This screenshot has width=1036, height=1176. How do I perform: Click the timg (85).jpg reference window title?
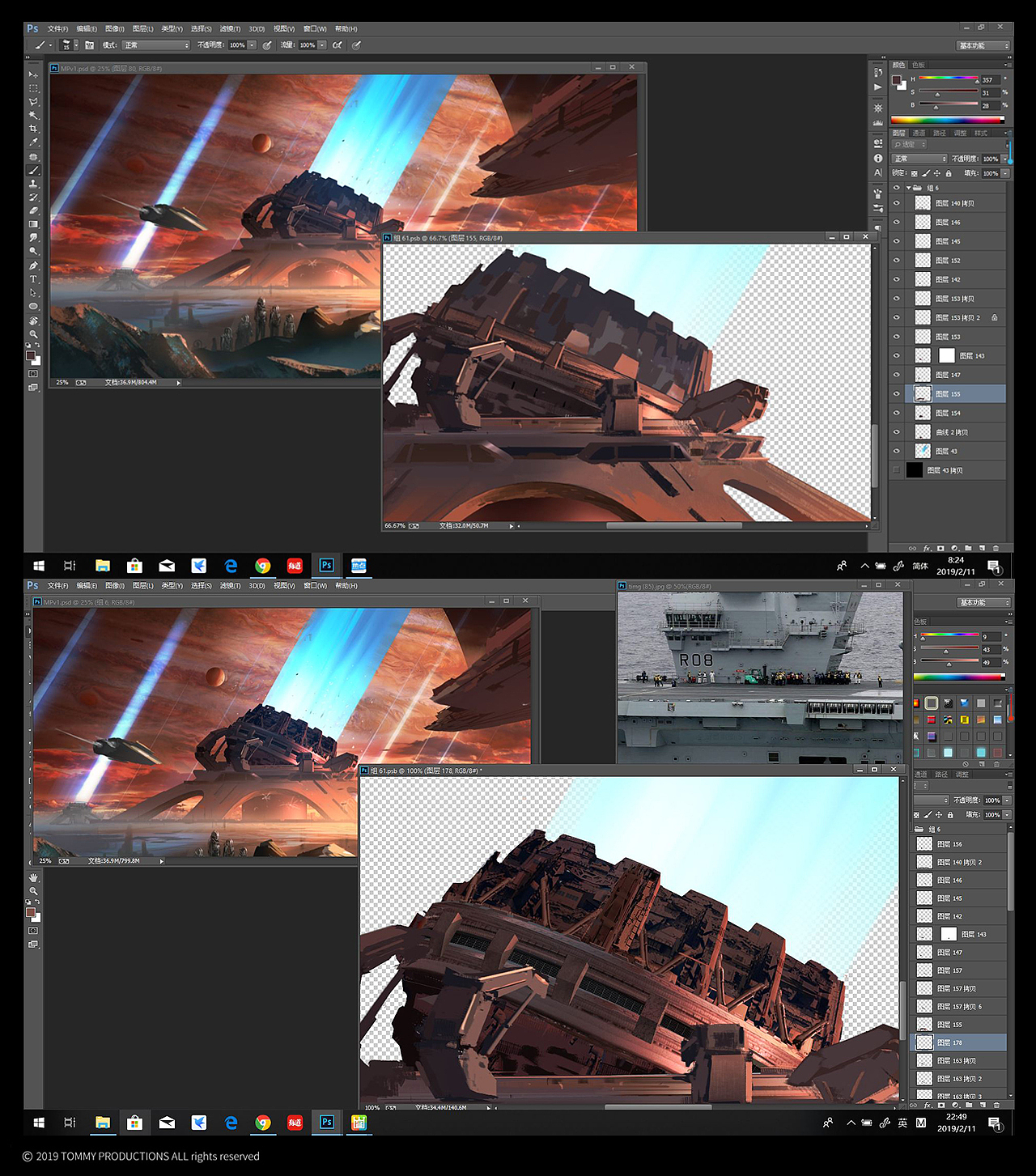(669, 586)
